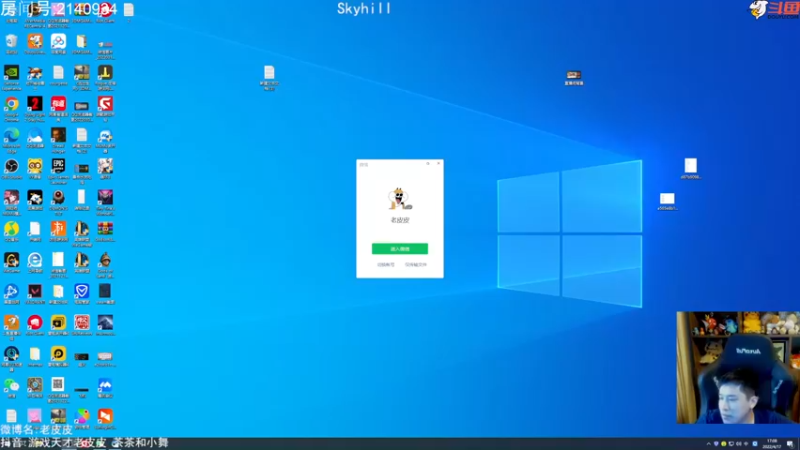This screenshot has height=450, width=800.
Task: Open the Recycle Bin desktop icon
Action: [x=11, y=42]
